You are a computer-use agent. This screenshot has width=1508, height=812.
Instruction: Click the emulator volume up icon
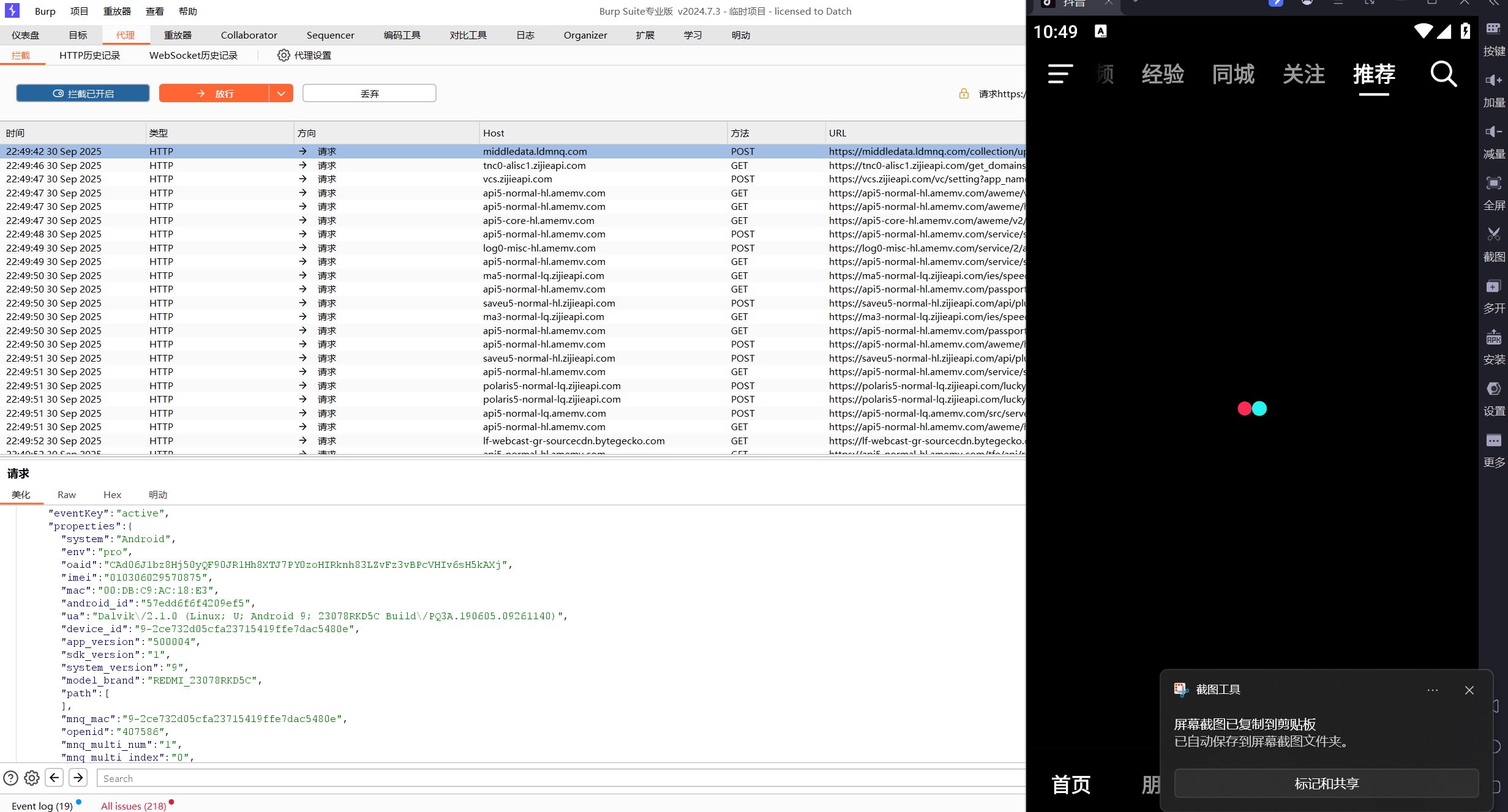(x=1493, y=80)
